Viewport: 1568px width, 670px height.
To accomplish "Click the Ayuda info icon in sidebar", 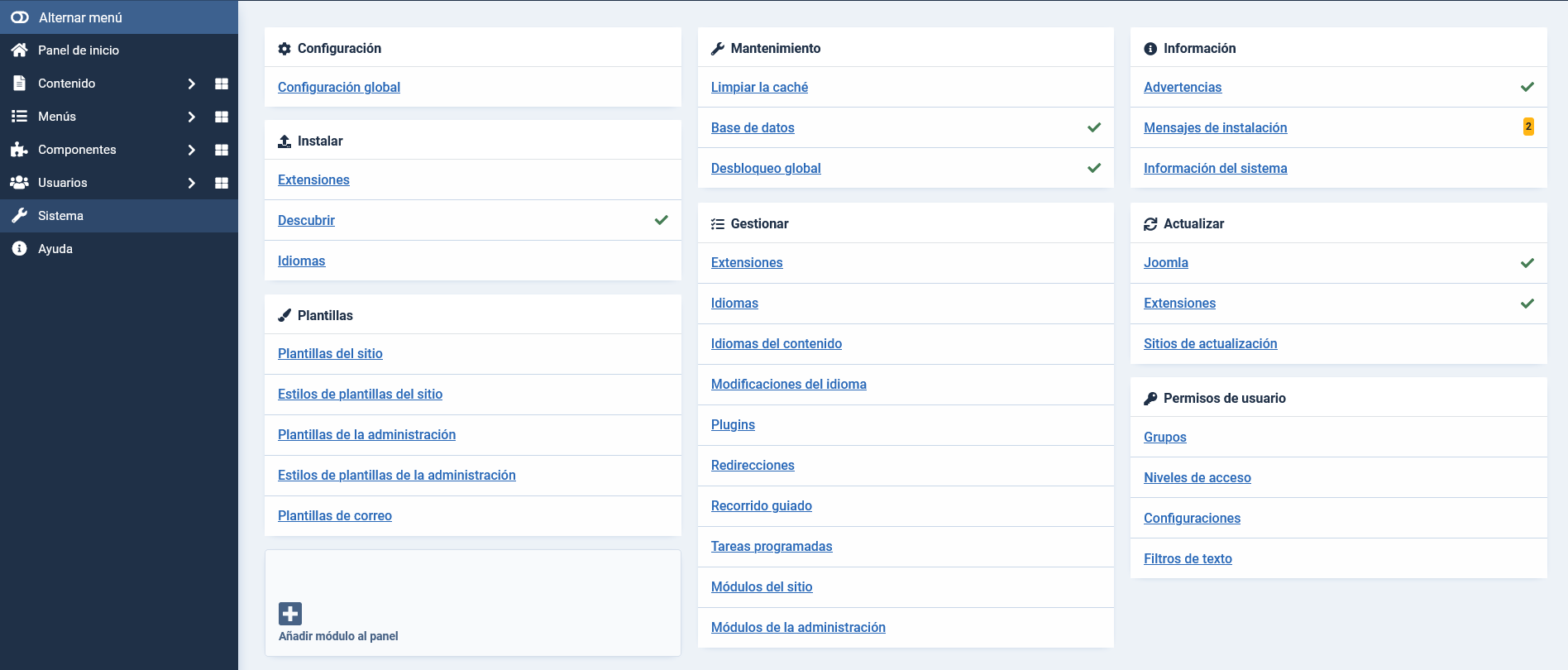I will tap(20, 249).
